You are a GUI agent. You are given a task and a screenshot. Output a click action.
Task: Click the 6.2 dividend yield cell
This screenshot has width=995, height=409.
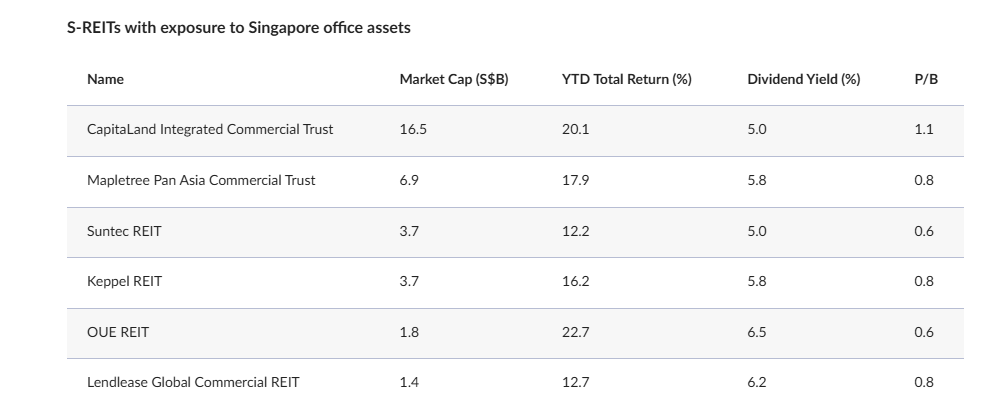point(757,382)
